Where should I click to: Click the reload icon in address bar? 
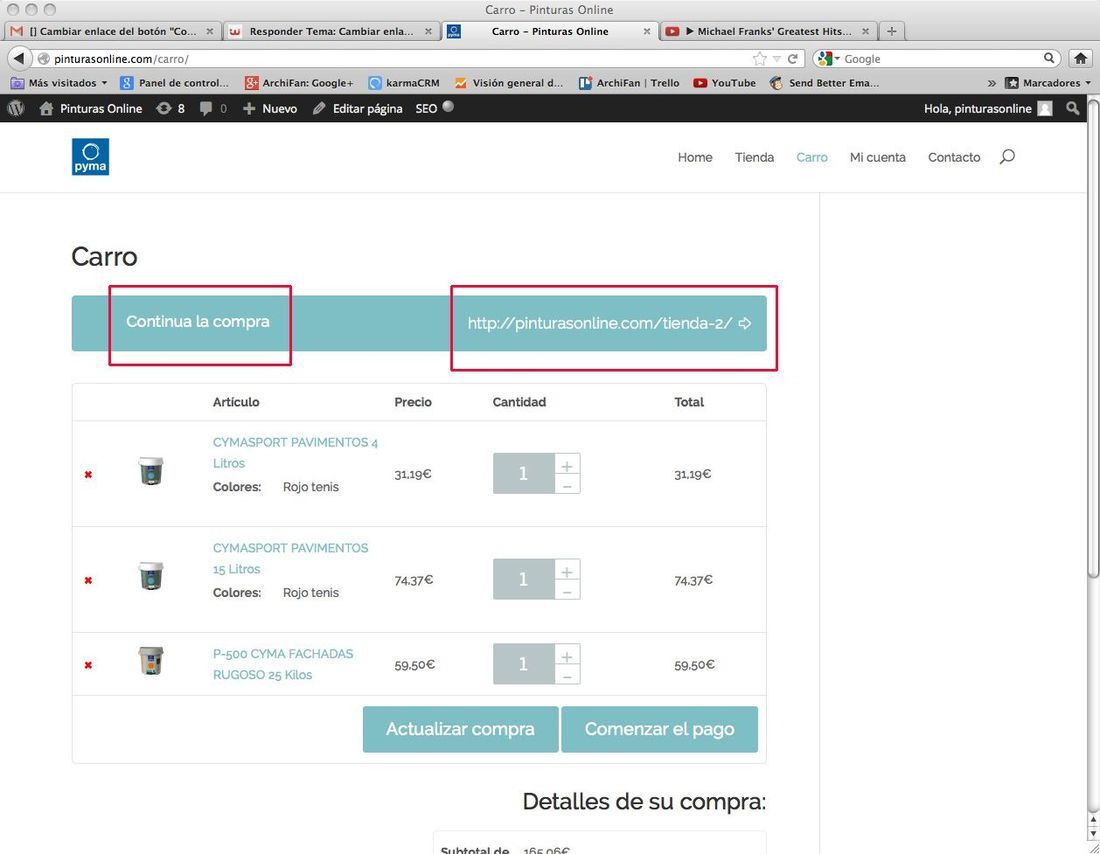[x=793, y=59]
